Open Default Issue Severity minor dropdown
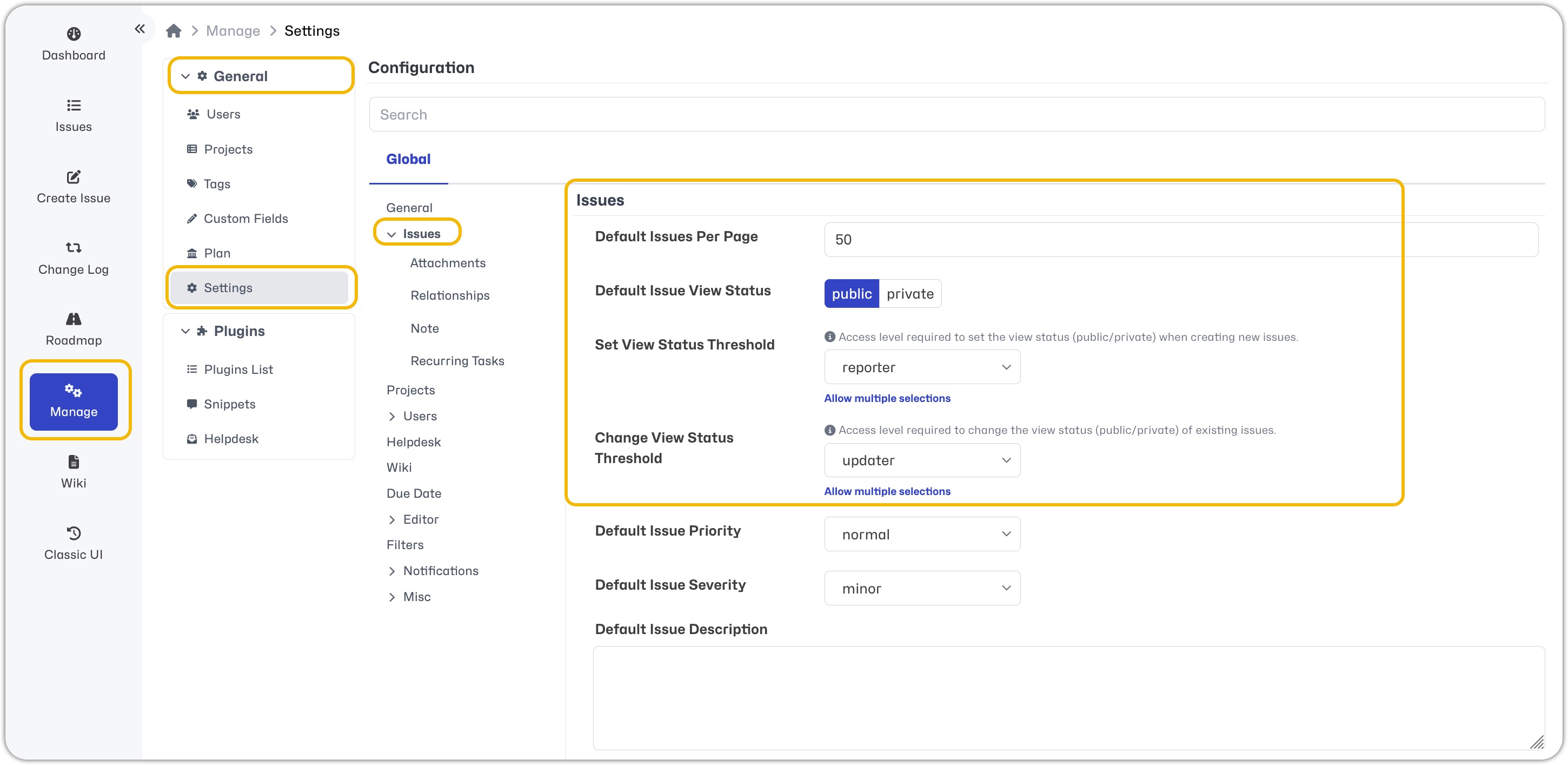This screenshot has height=765, width=1568. point(921,589)
